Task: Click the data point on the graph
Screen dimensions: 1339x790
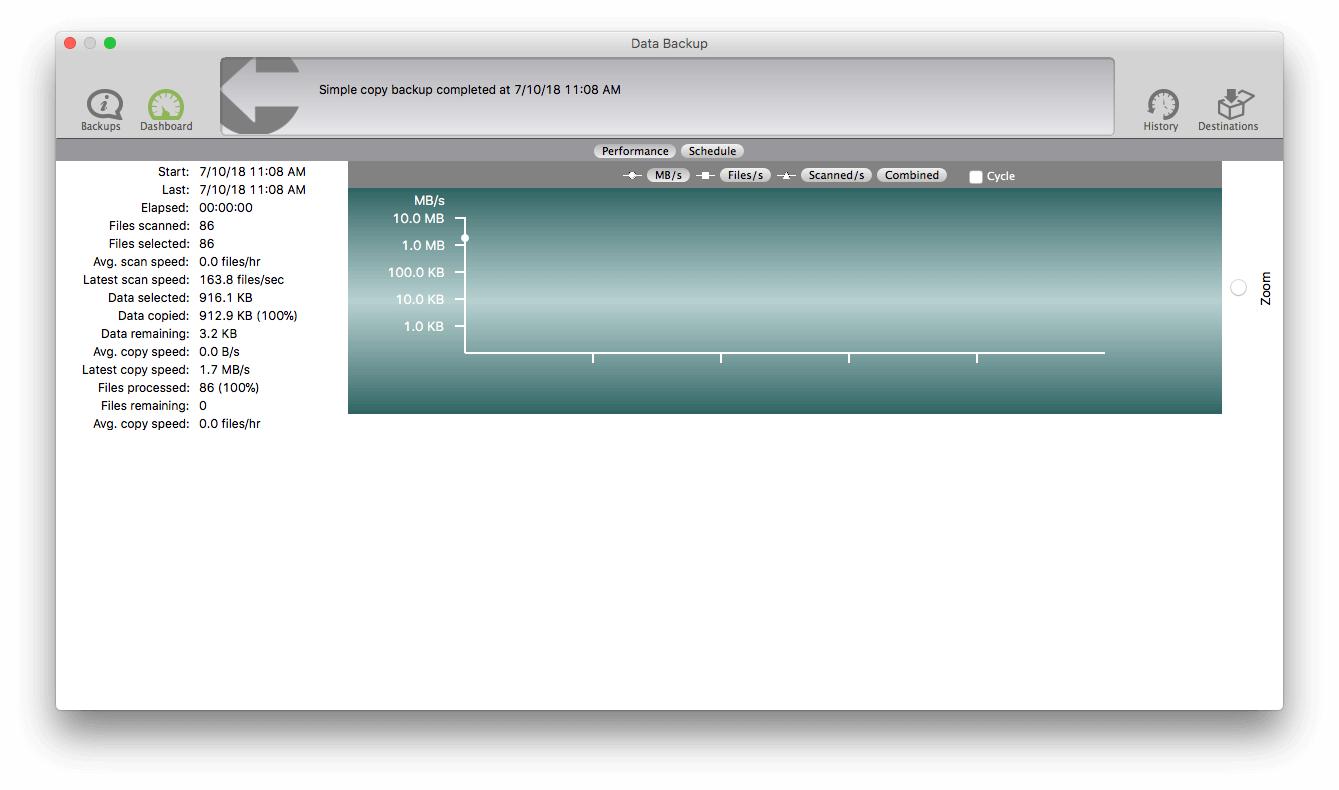Action: 465,238
